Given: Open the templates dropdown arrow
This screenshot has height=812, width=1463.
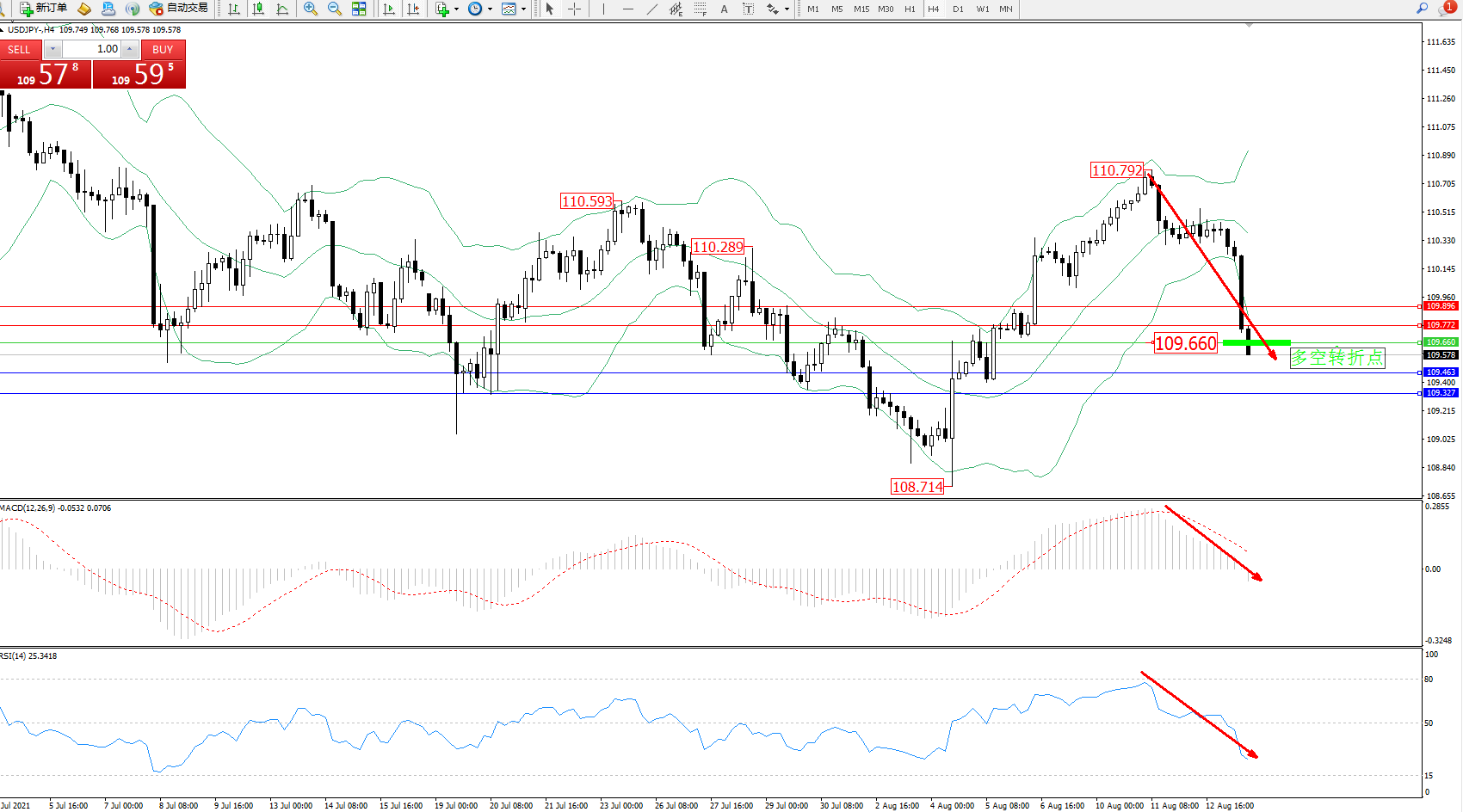Looking at the screenshot, I should tap(523, 9).
